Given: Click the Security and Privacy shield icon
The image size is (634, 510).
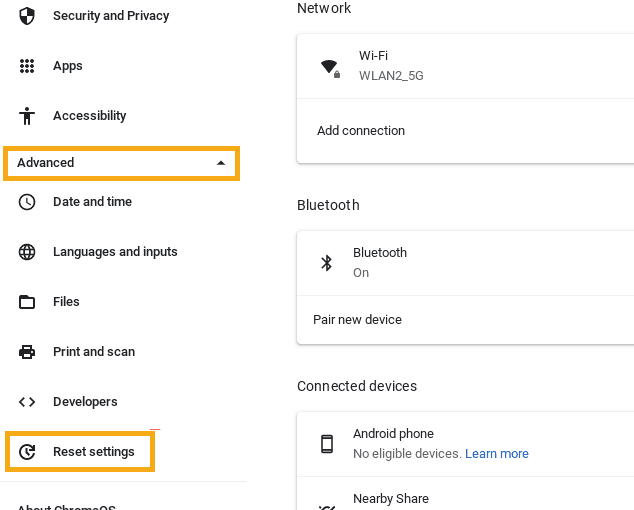Looking at the screenshot, I should coord(27,16).
